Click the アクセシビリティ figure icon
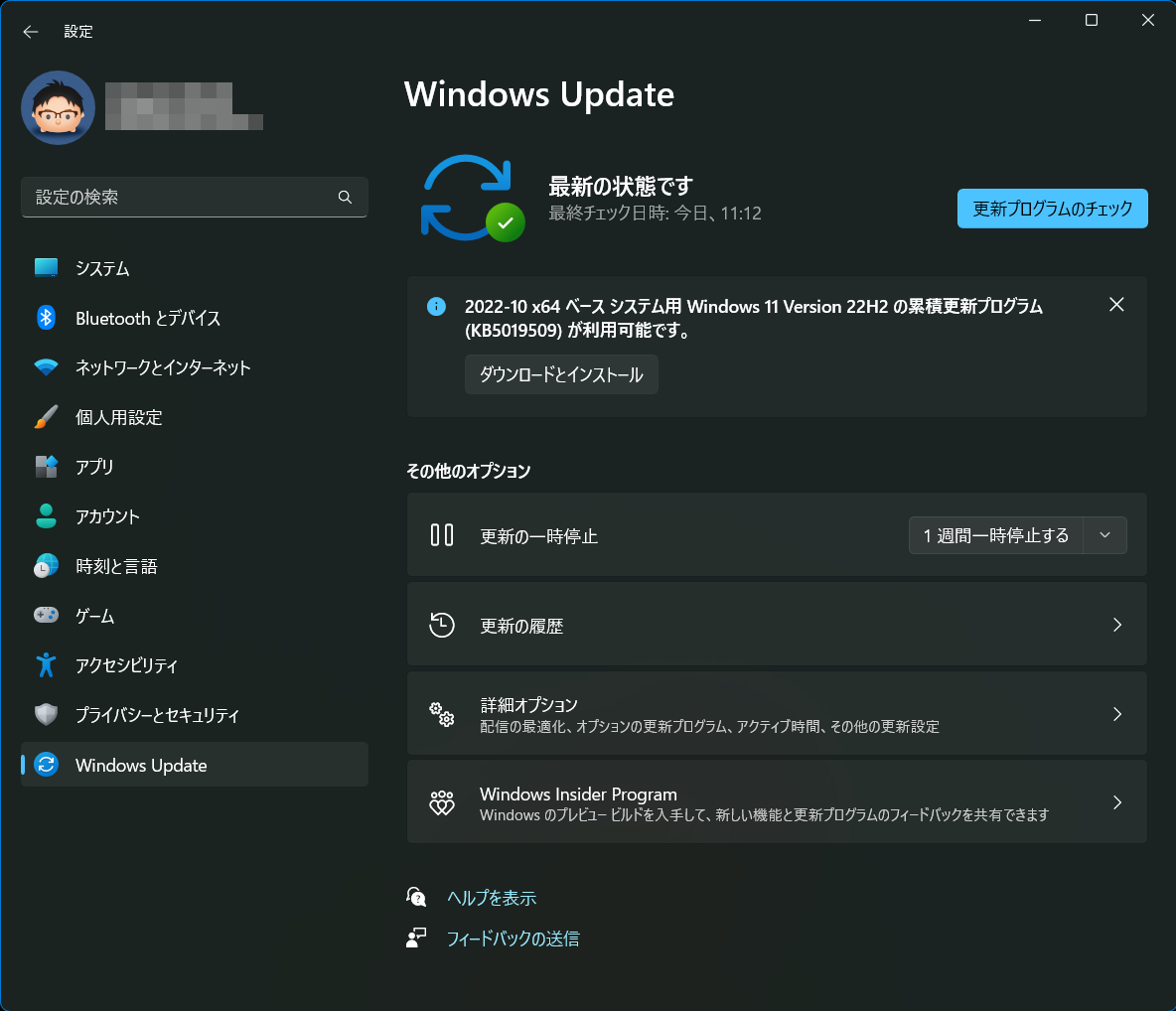The height and width of the screenshot is (1011, 1176). coord(46,665)
